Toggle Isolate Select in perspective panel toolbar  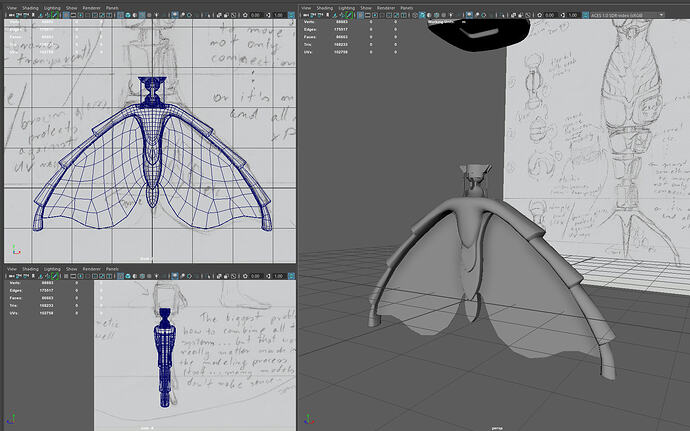(x=503, y=15)
